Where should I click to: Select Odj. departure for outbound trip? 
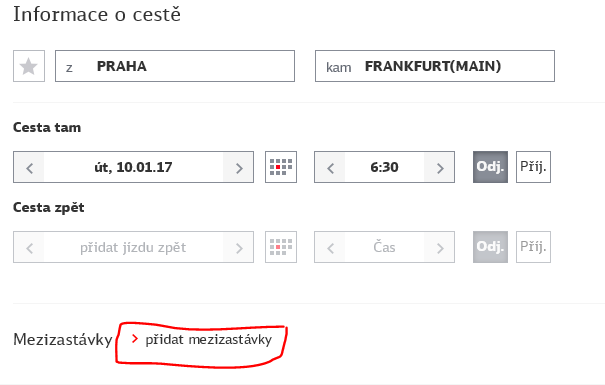490,167
